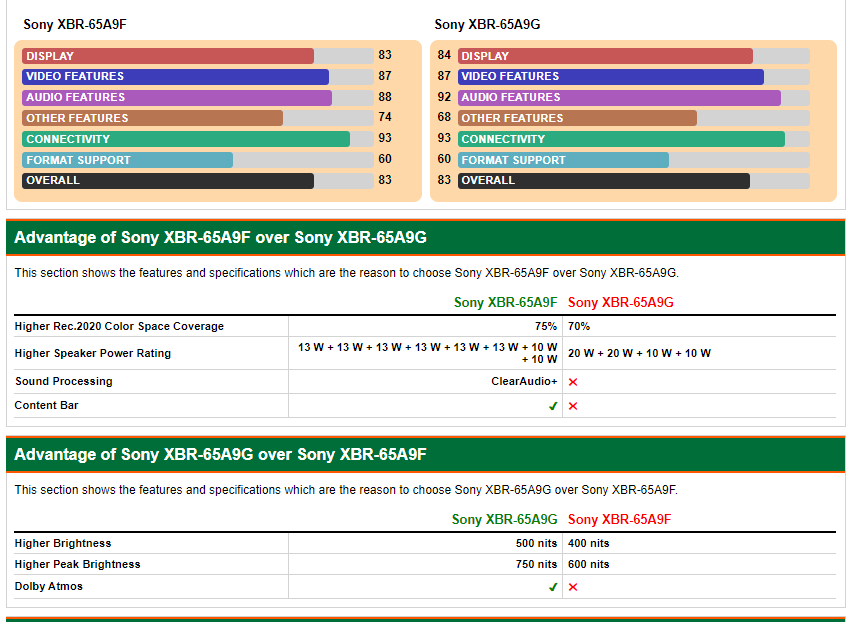Select the 'Higher Peak Brightness' row label
The width and height of the screenshot is (852, 622).
pos(77,564)
